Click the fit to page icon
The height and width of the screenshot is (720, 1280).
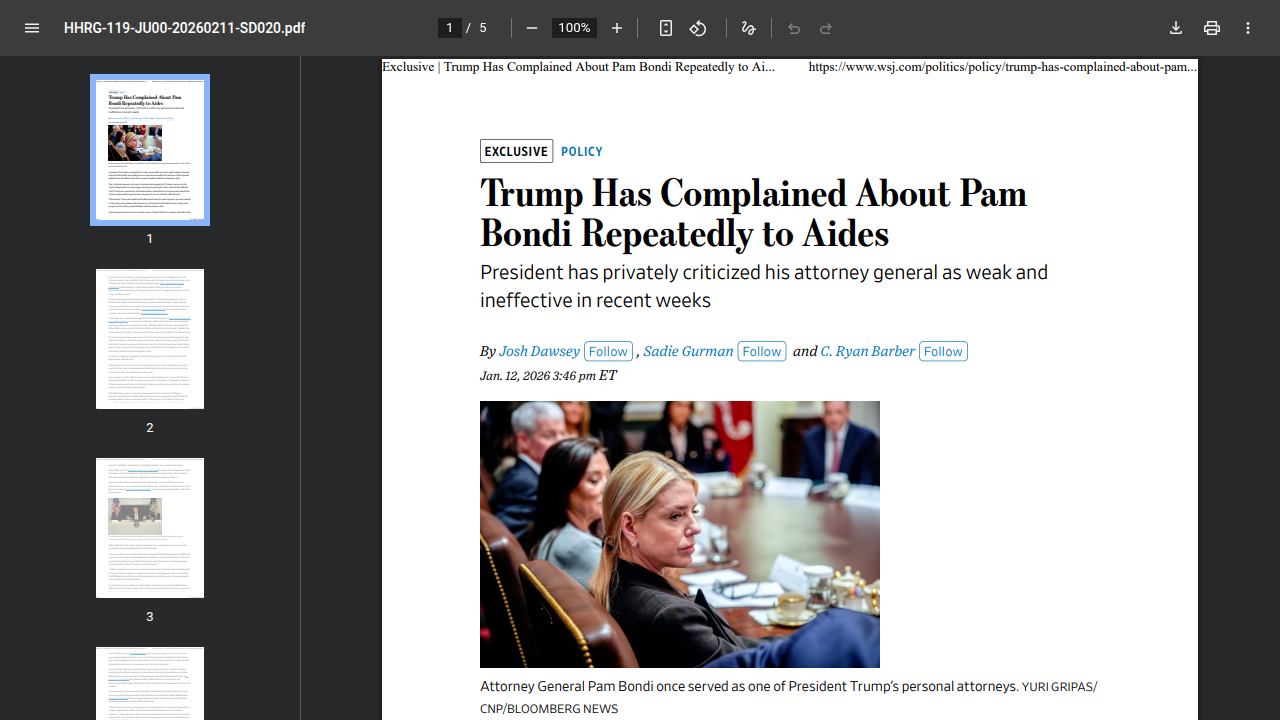click(666, 28)
